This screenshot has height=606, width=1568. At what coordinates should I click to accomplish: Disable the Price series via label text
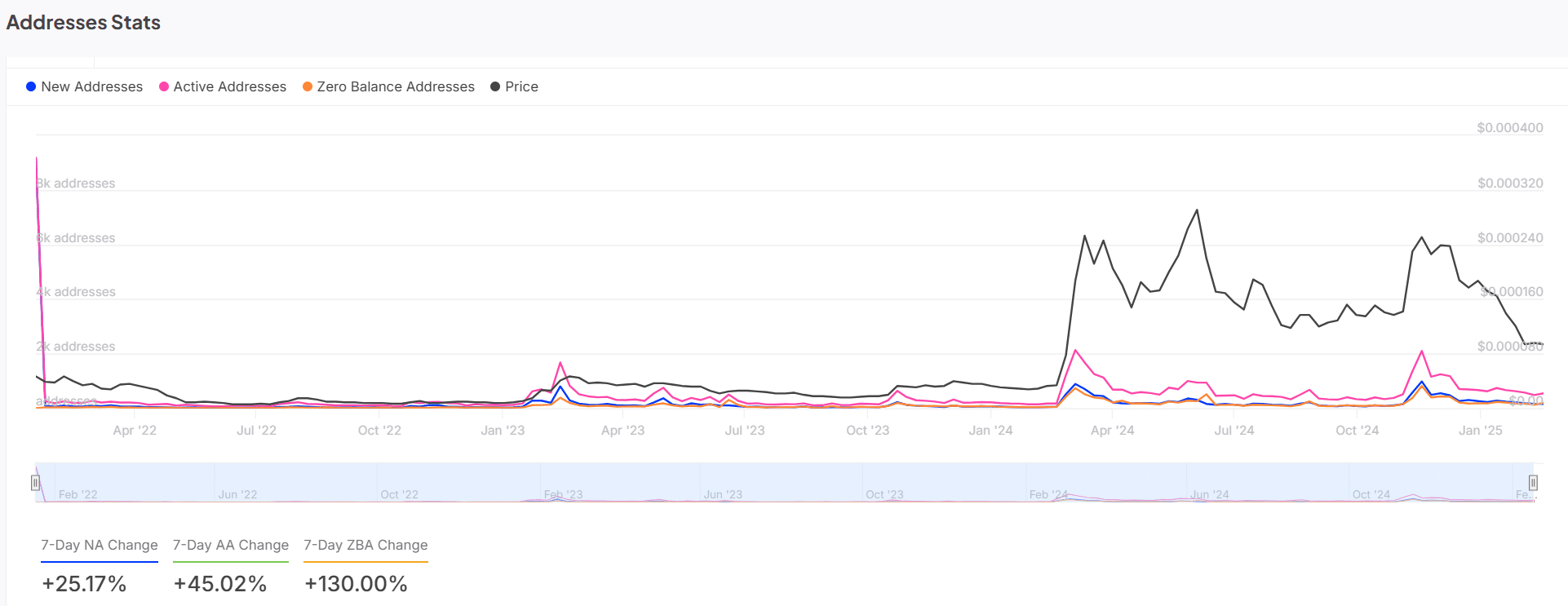click(521, 86)
